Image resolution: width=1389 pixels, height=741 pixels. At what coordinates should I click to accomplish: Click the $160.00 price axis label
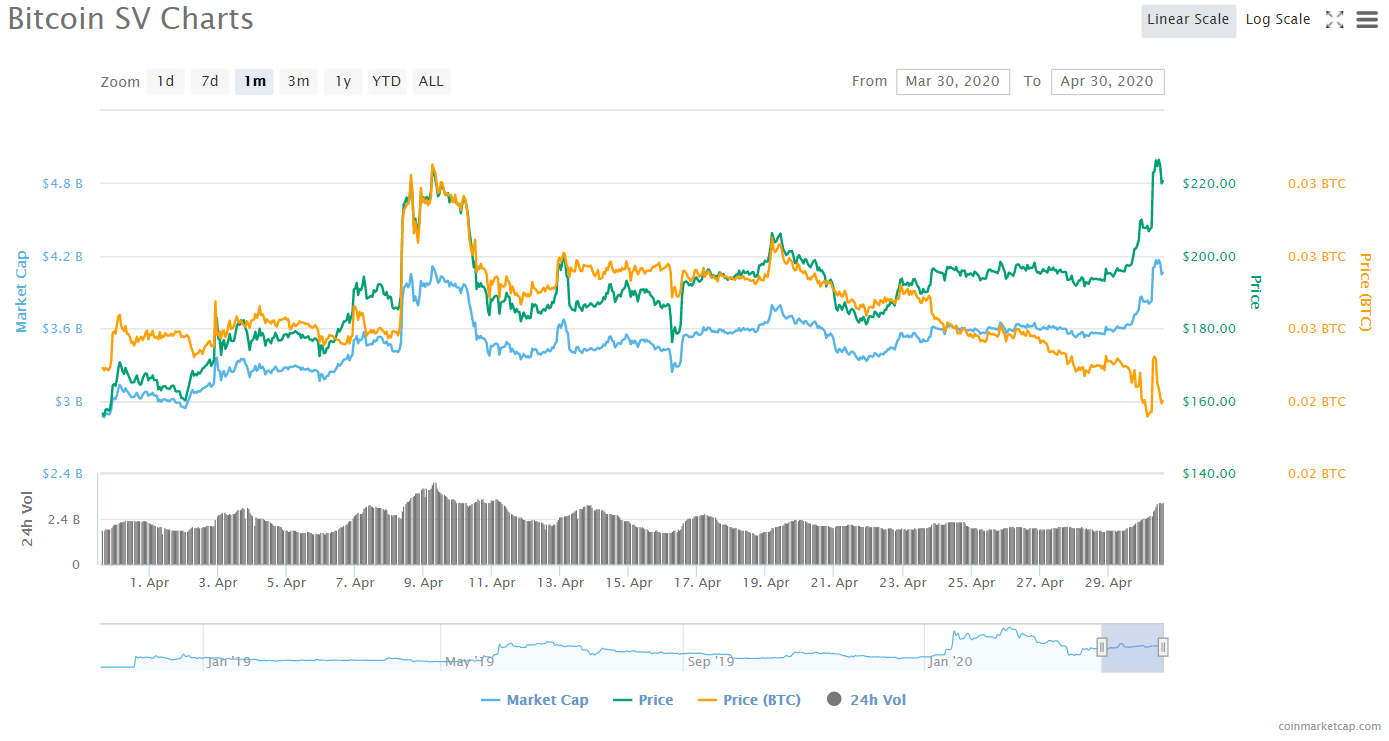tap(1209, 402)
